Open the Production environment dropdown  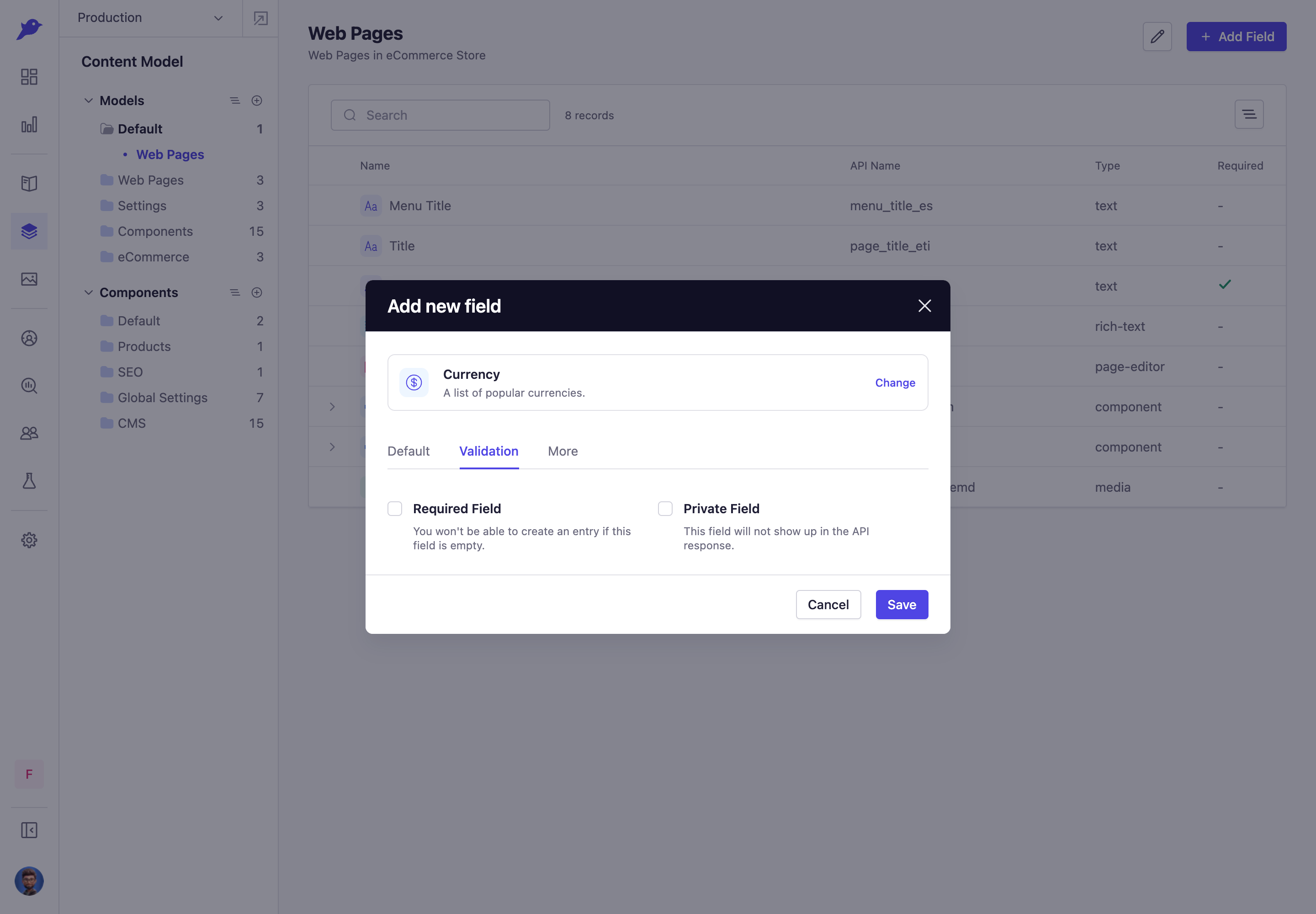(151, 18)
